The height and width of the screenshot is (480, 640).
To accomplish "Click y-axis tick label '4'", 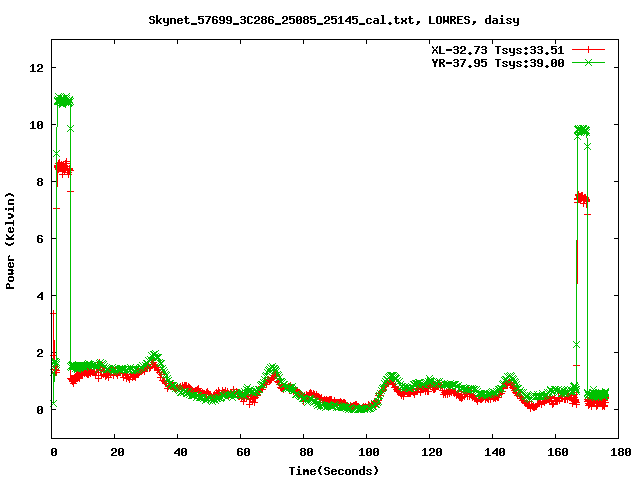I will point(40,296).
